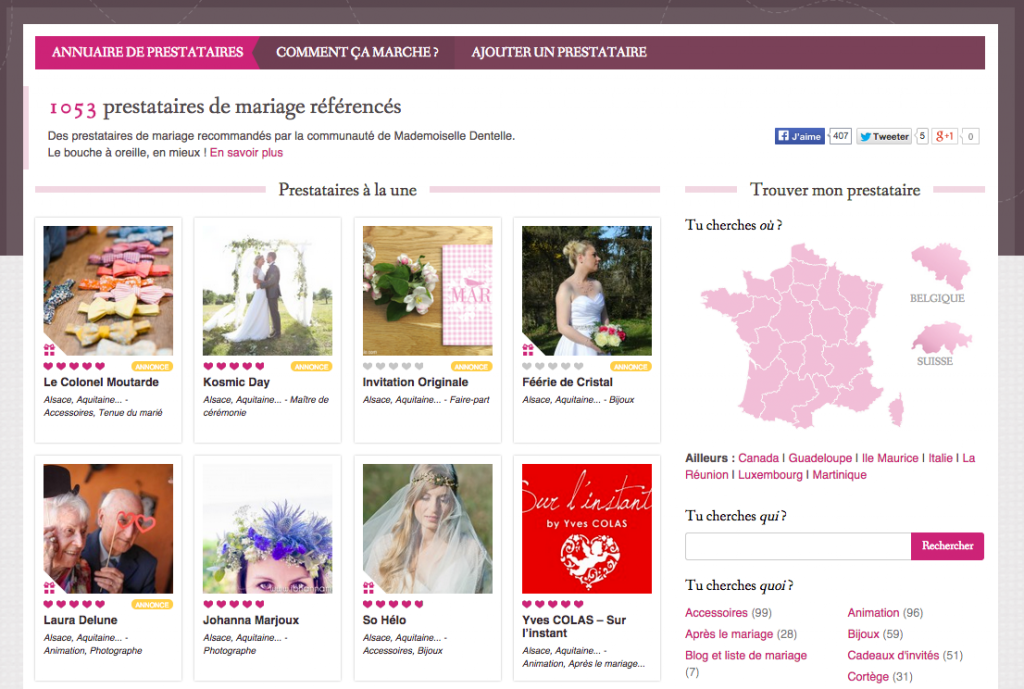Click the Facebook J'aime button
Image resolution: width=1024 pixels, height=689 pixels.
click(x=799, y=136)
